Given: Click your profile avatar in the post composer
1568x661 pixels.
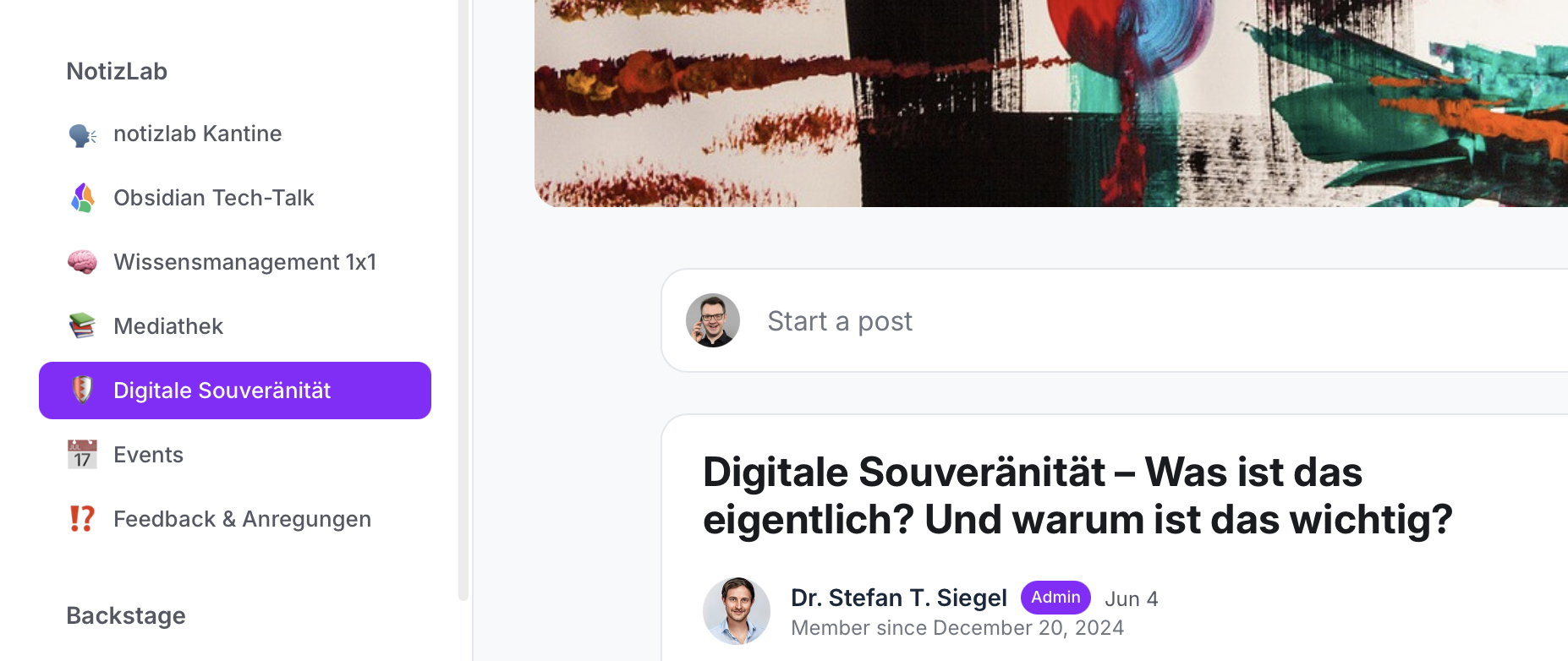Looking at the screenshot, I should click(713, 320).
